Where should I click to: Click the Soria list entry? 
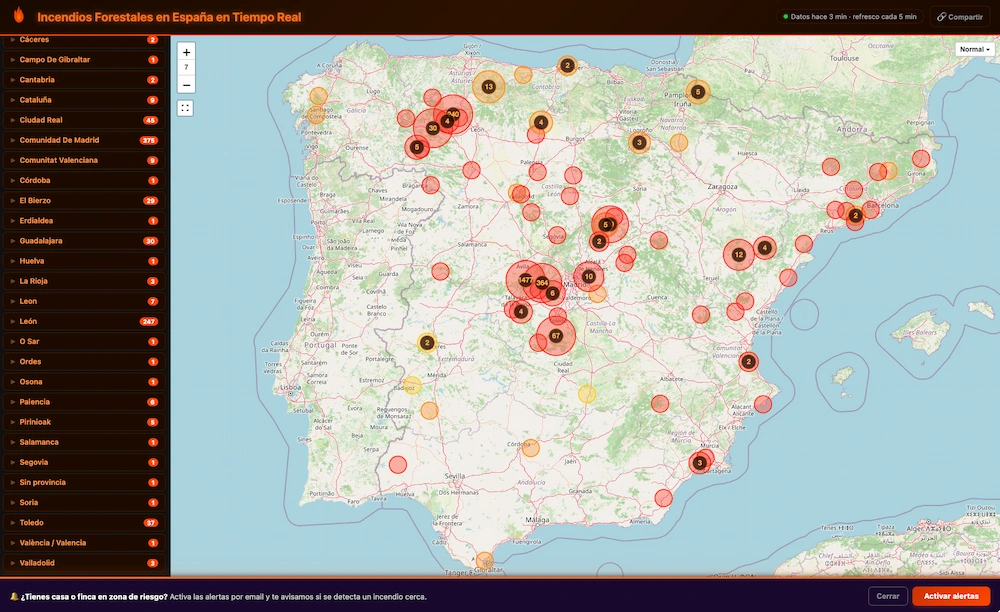(x=84, y=502)
